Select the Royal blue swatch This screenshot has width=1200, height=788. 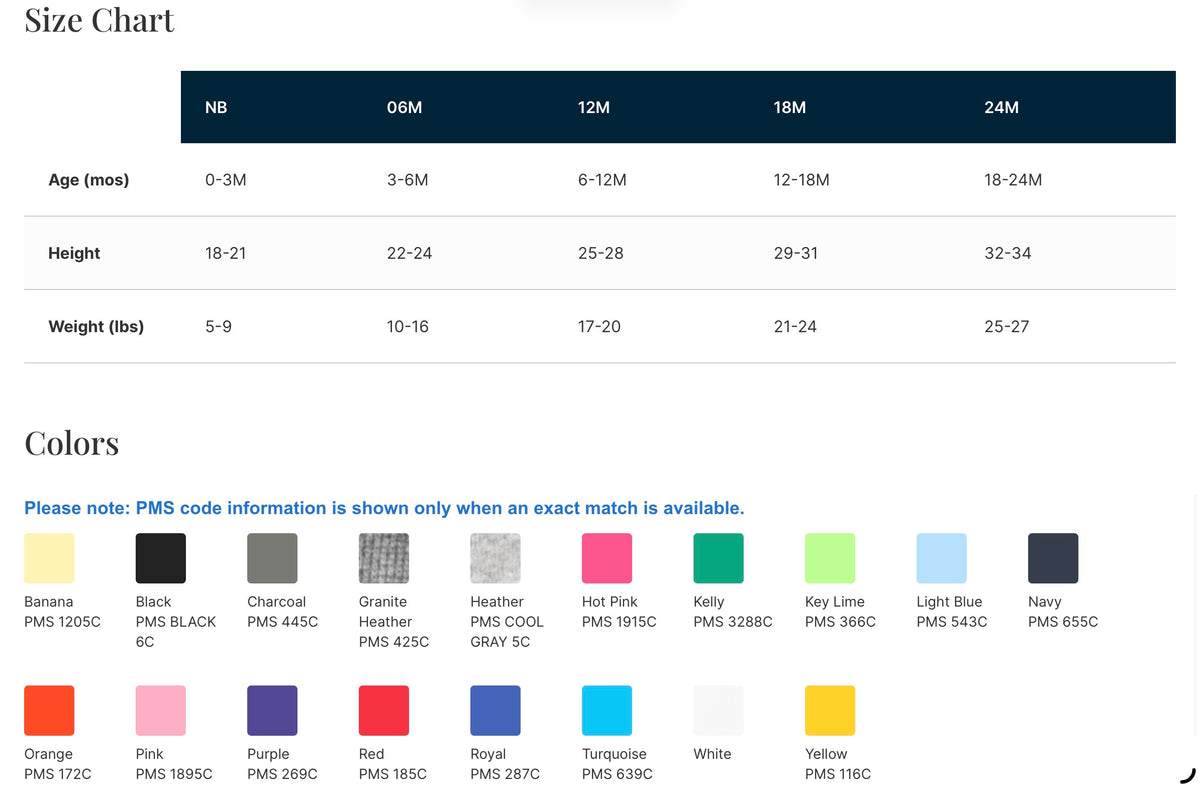pyautogui.click(x=495, y=710)
